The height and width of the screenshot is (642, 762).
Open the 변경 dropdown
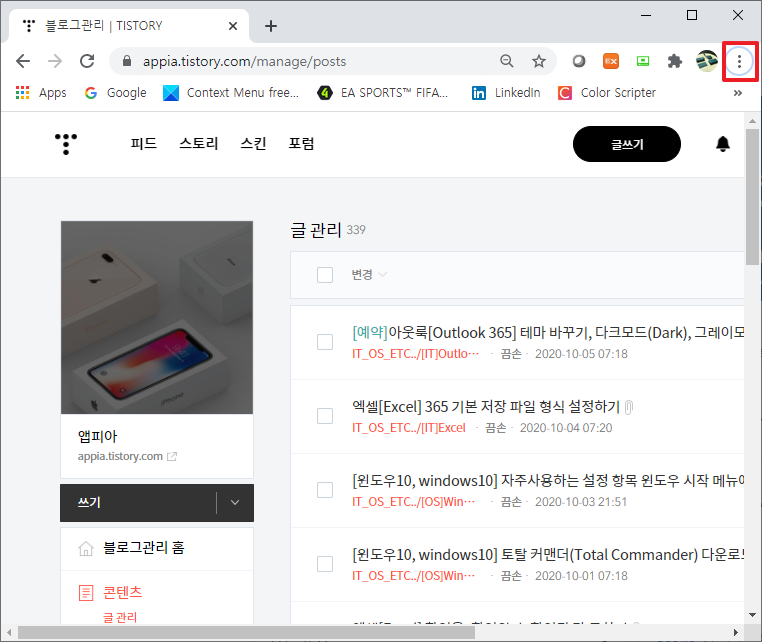coord(369,275)
